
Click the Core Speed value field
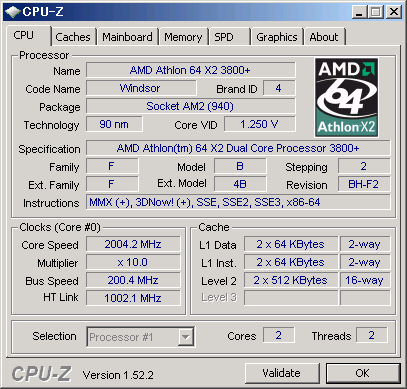point(133,244)
